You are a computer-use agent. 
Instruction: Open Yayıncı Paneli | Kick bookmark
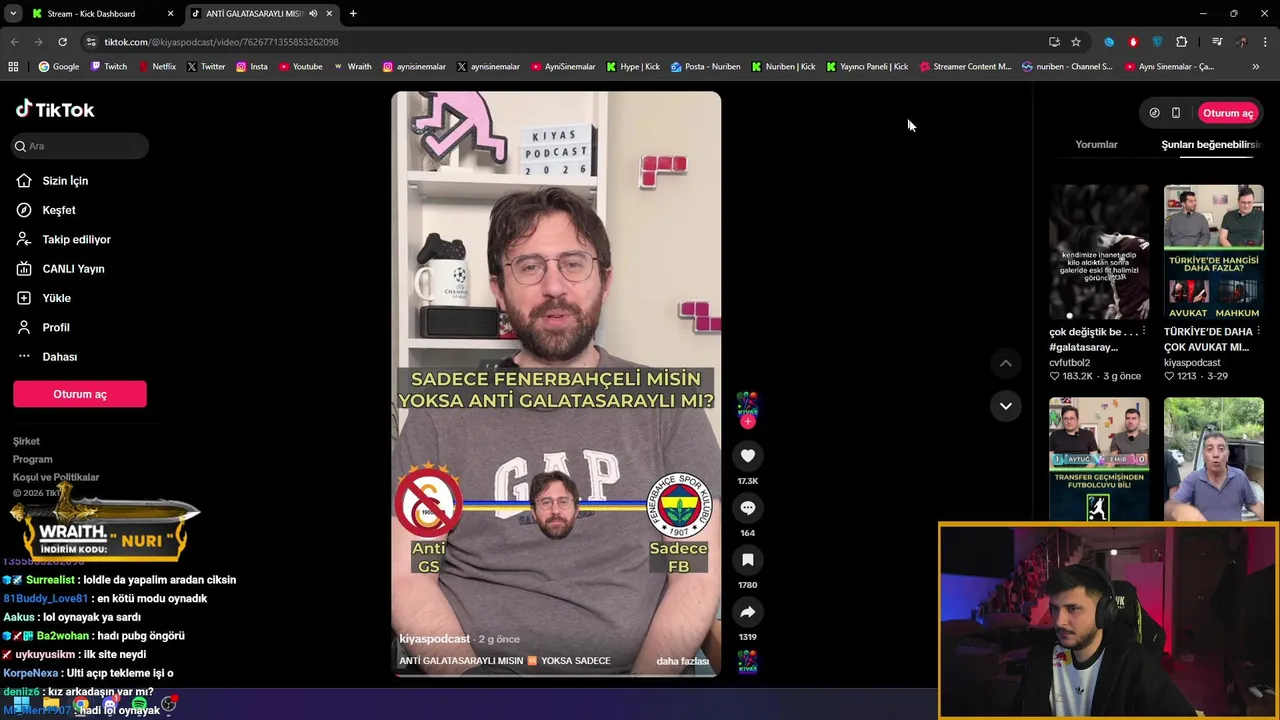(867, 67)
